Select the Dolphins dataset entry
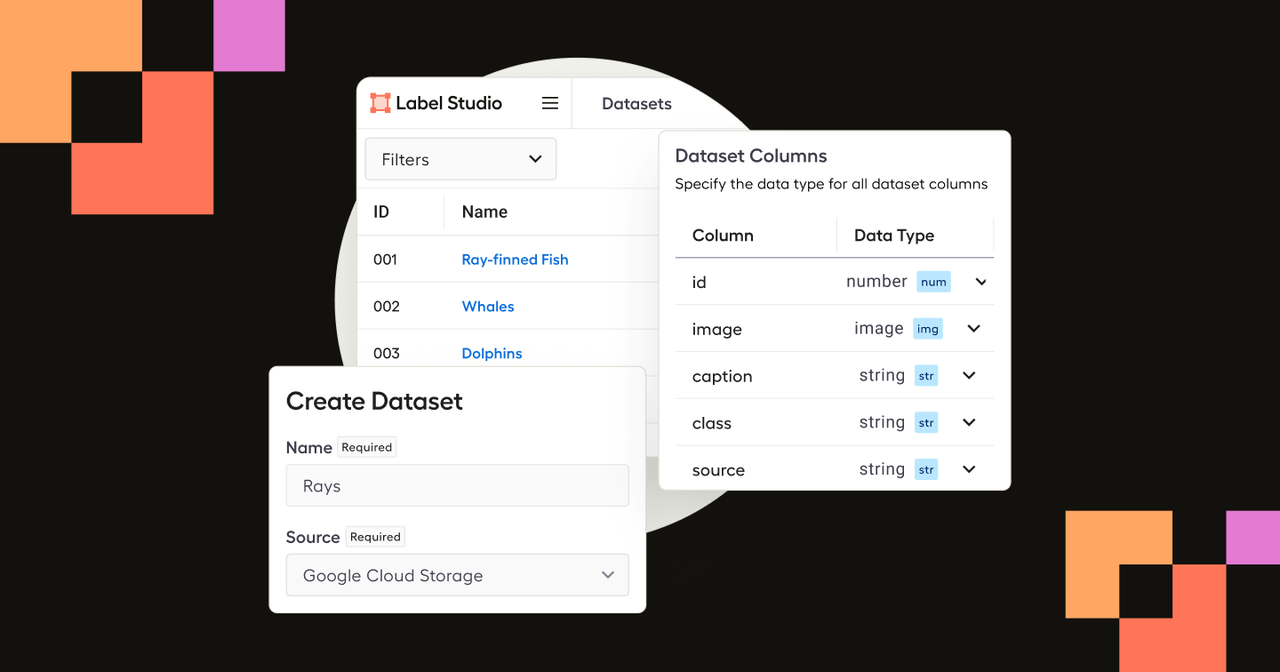Viewport: 1280px width, 672px height. (492, 353)
